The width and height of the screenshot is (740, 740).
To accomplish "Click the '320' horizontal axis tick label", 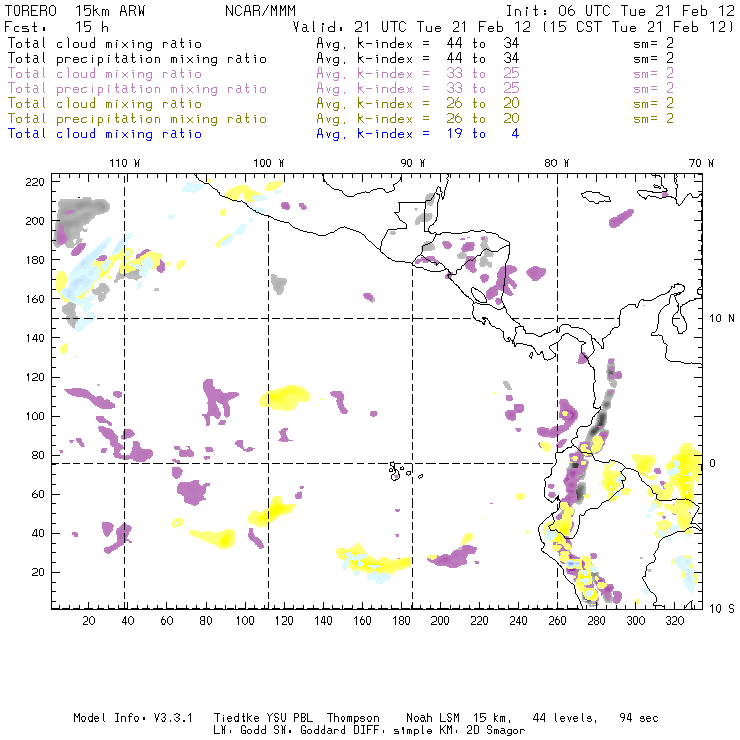I will click(674, 621).
